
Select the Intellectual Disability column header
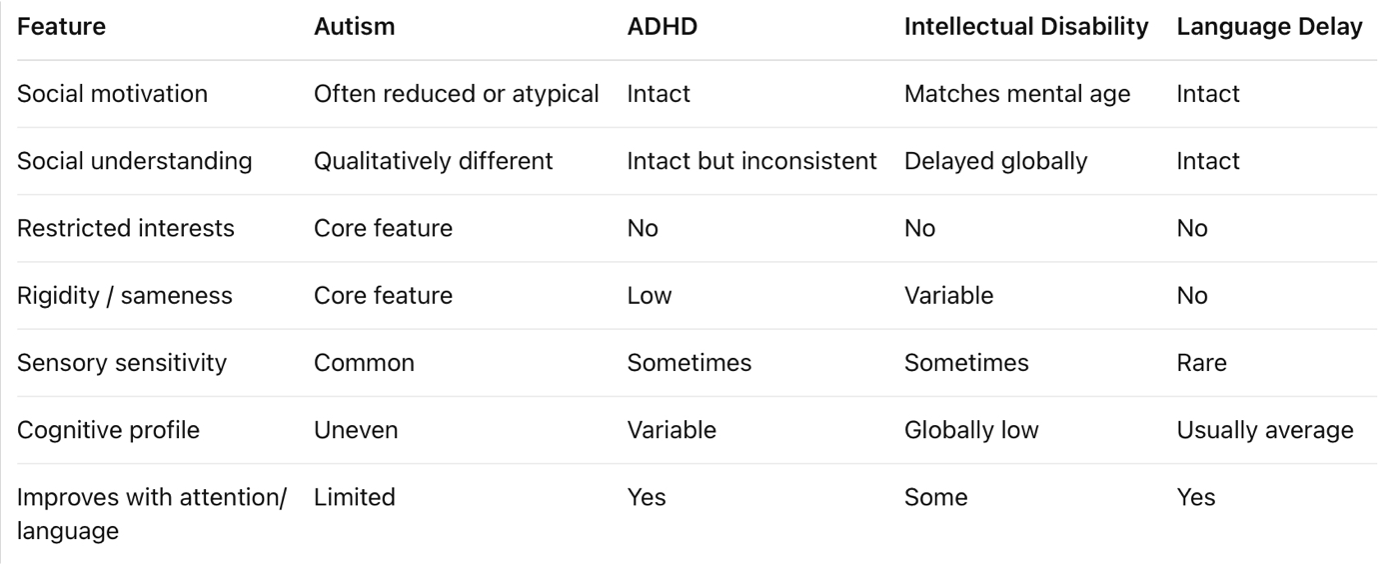(1026, 27)
